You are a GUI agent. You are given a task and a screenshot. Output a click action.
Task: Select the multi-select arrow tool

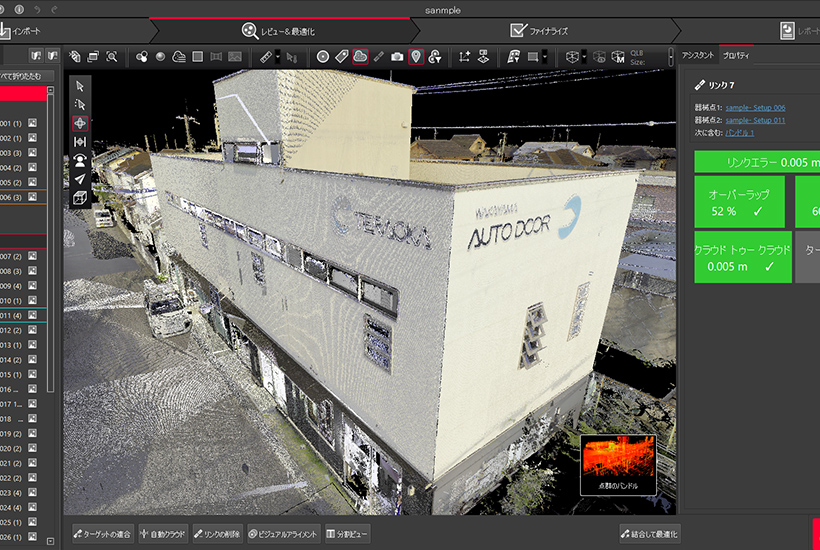tap(80, 105)
